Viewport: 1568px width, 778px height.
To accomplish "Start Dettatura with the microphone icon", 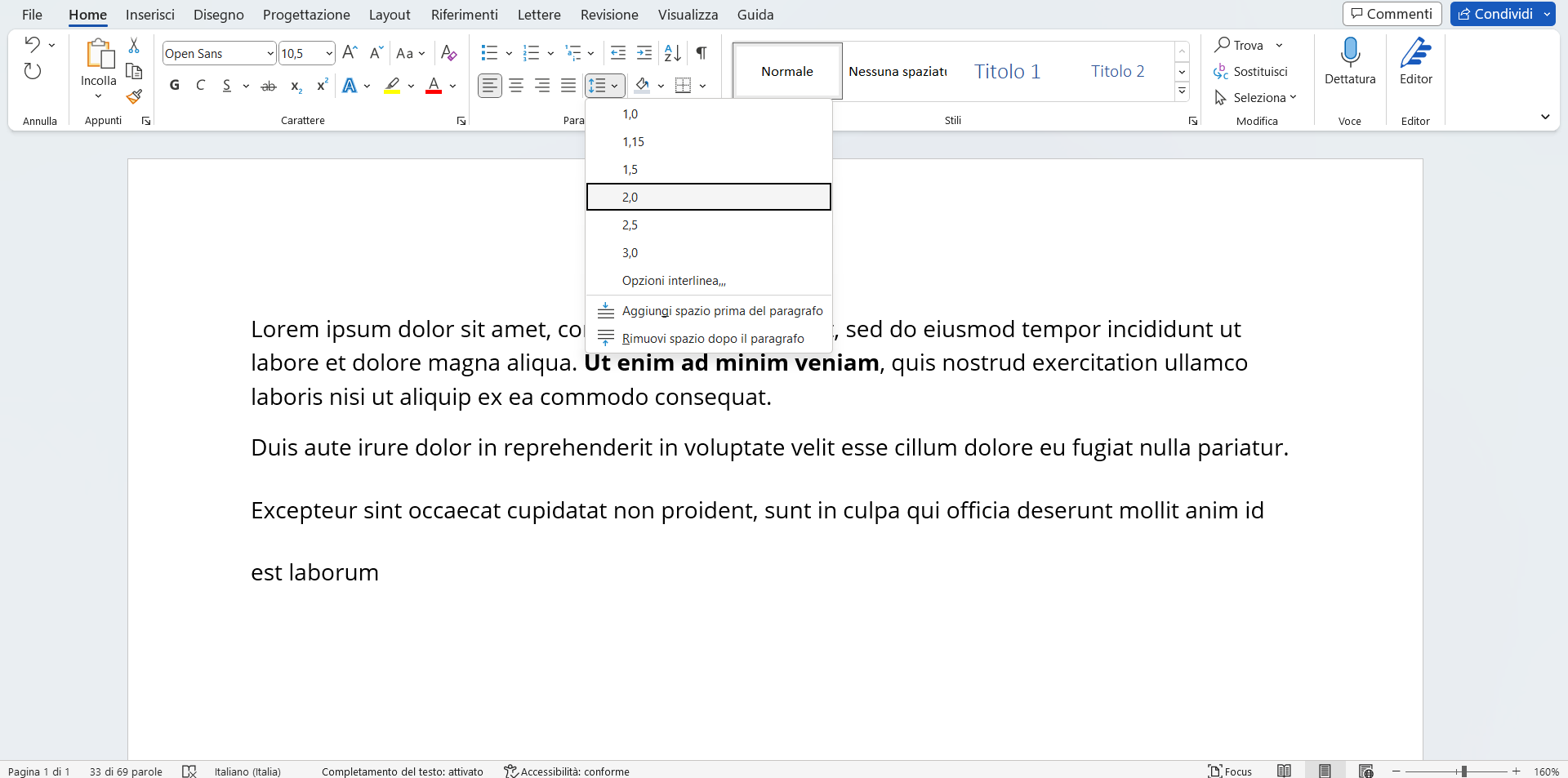I will 1349,51.
